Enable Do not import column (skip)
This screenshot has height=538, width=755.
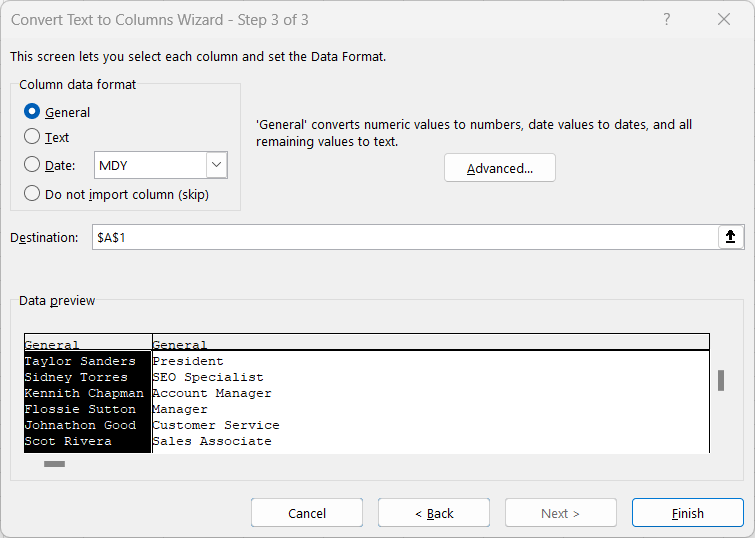point(32,194)
